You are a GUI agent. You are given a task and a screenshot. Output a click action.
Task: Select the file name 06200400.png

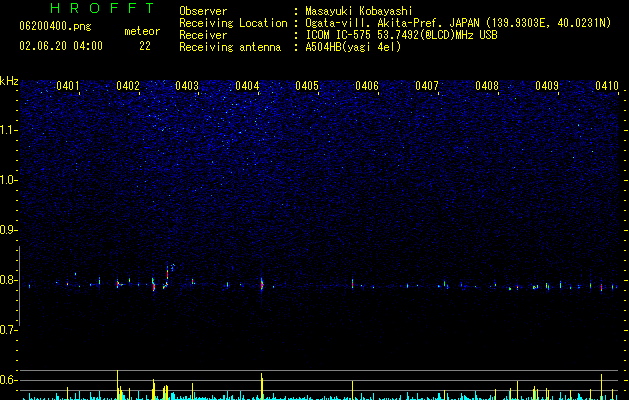(55, 26)
